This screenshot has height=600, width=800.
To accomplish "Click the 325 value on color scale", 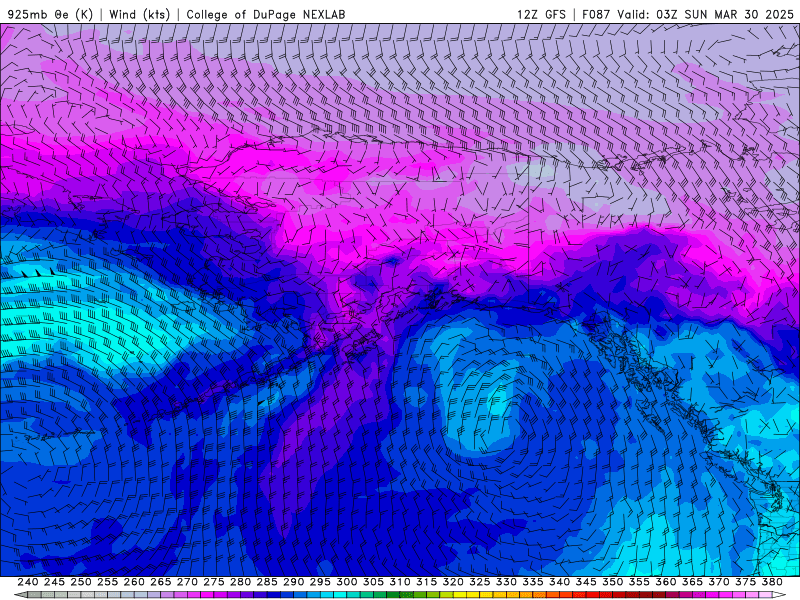I will (480, 582).
